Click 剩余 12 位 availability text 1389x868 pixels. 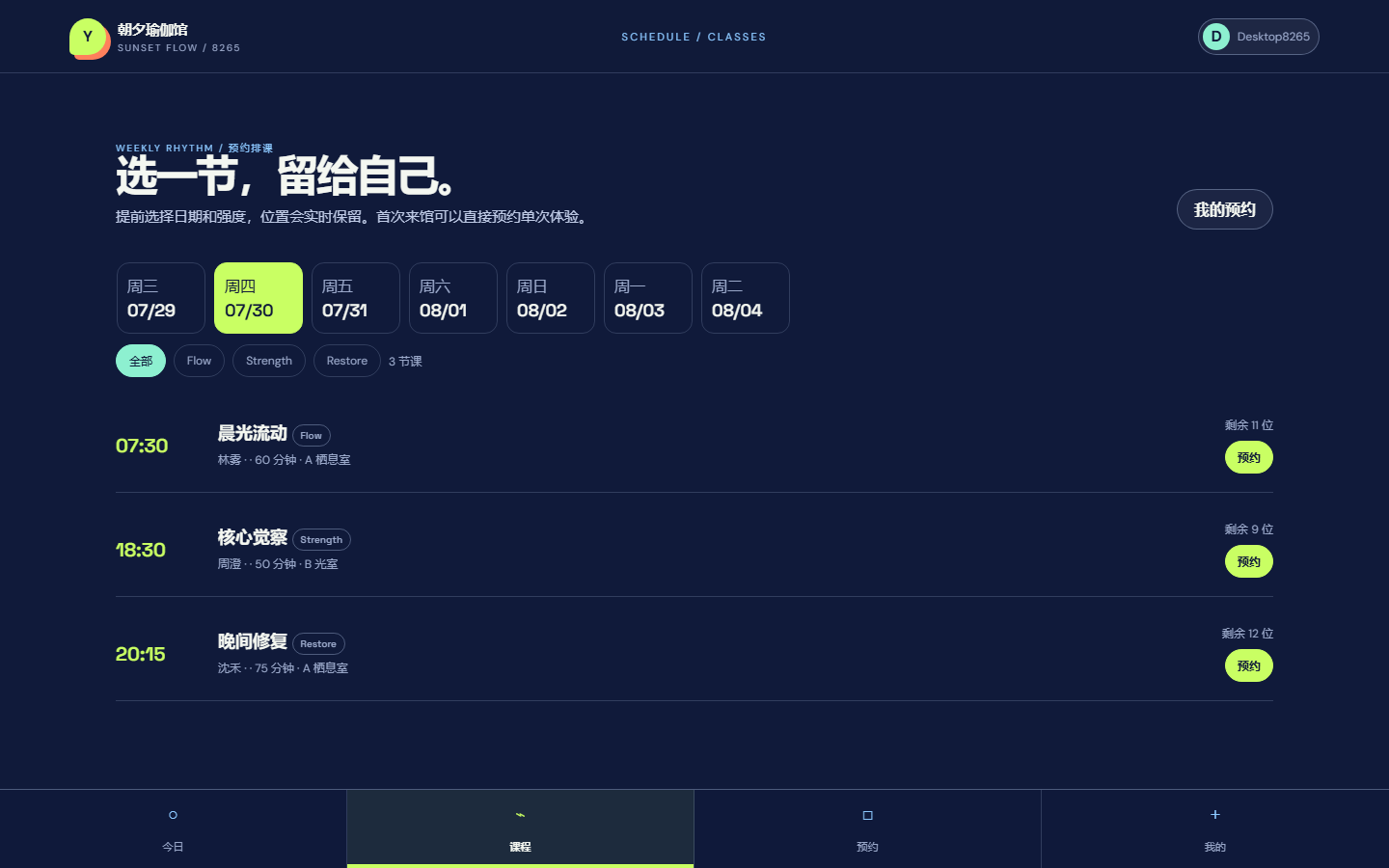coord(1247,634)
